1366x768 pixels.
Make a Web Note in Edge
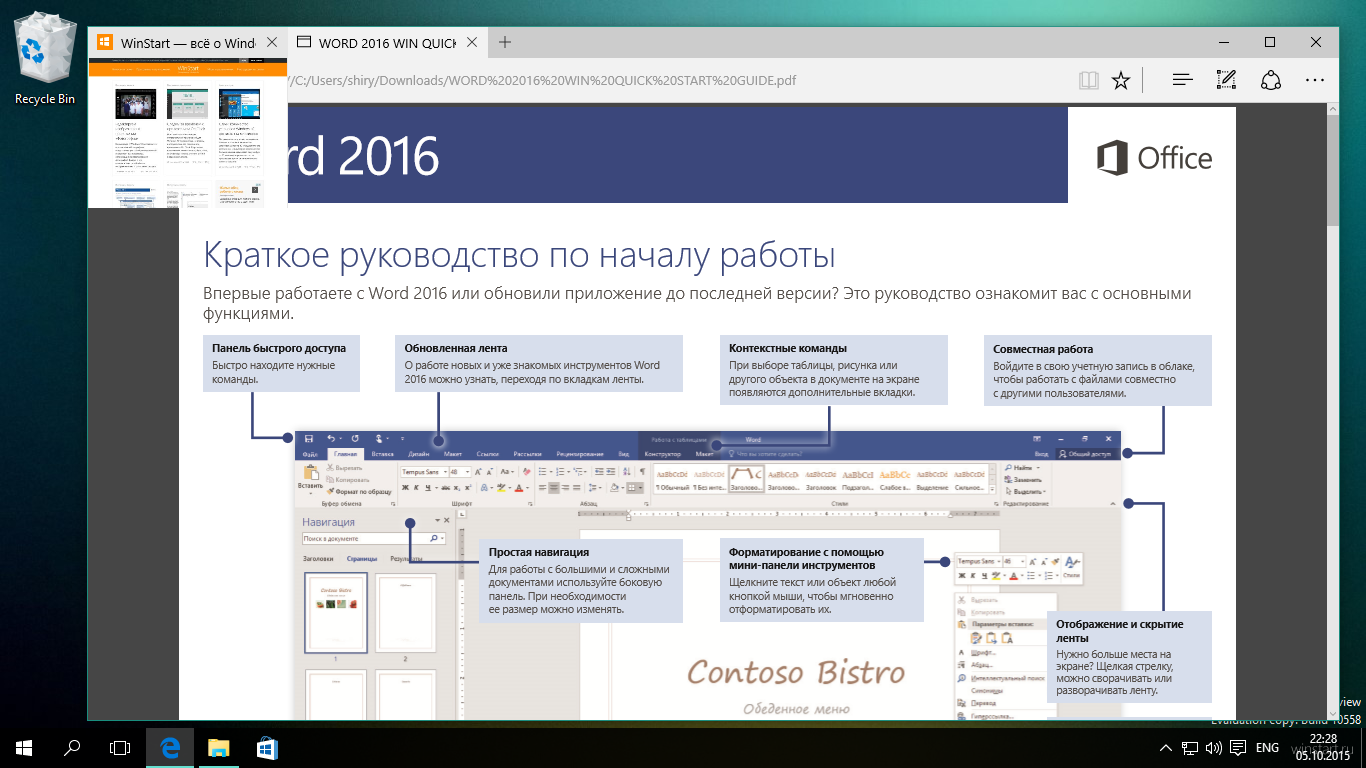[x=1226, y=81]
